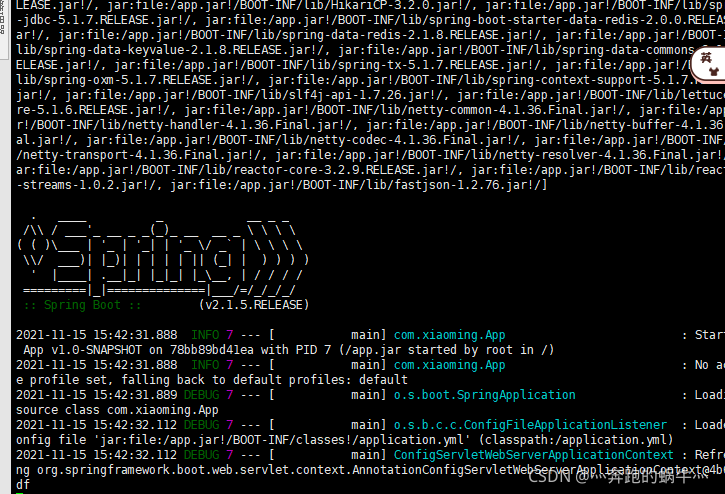Click 'AnnotationConfigServletWebServerApplicationContext' in the last log line

[x=527, y=470]
